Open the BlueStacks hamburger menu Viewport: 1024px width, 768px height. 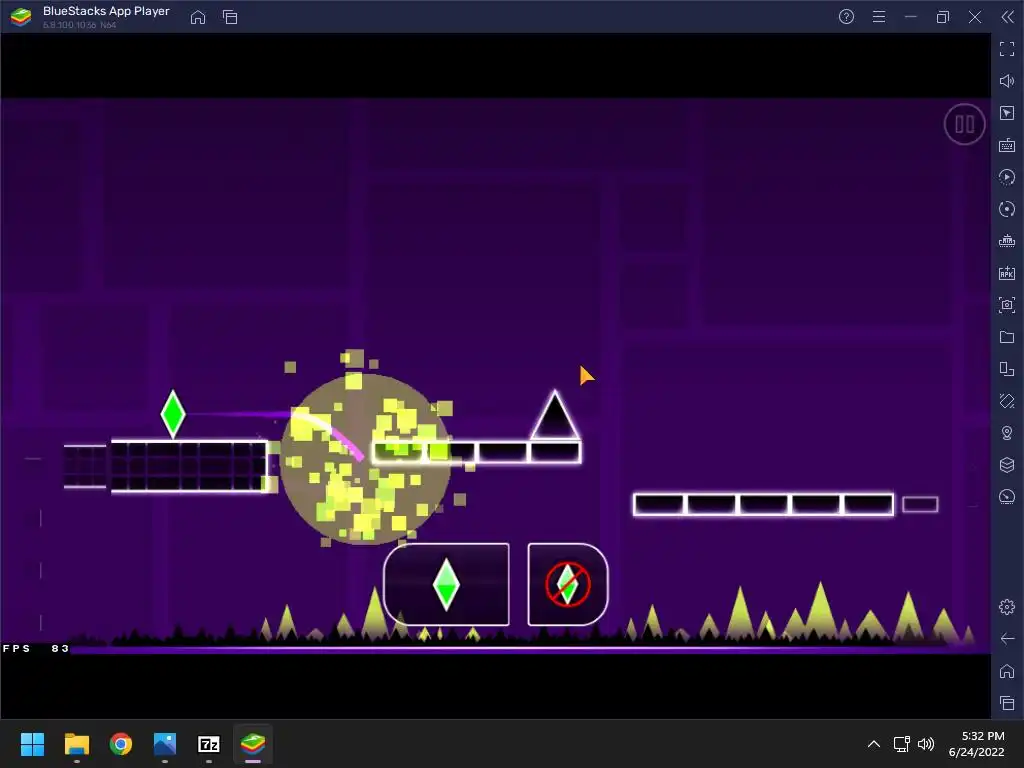(879, 17)
